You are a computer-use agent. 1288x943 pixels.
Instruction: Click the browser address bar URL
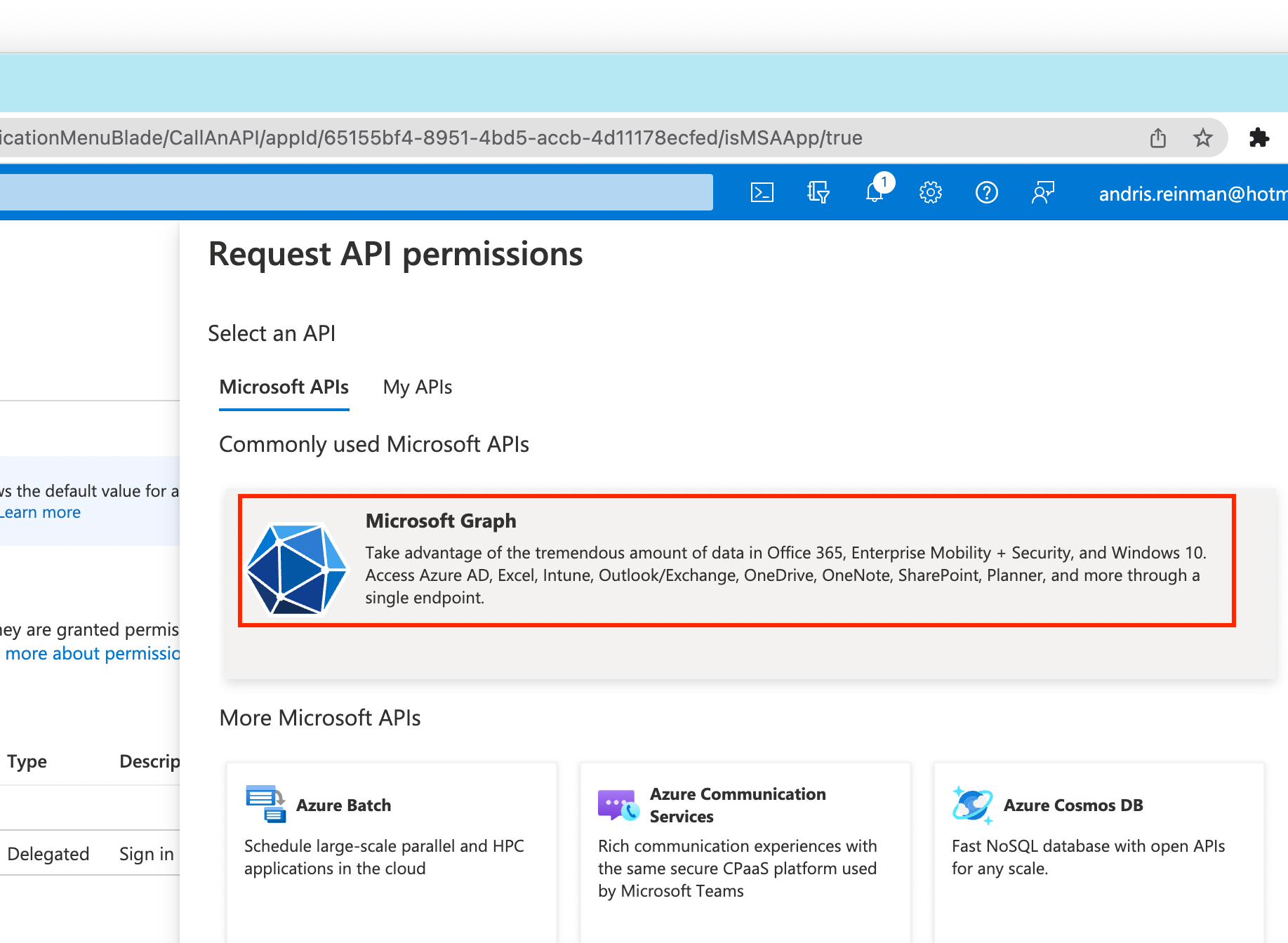pos(431,138)
